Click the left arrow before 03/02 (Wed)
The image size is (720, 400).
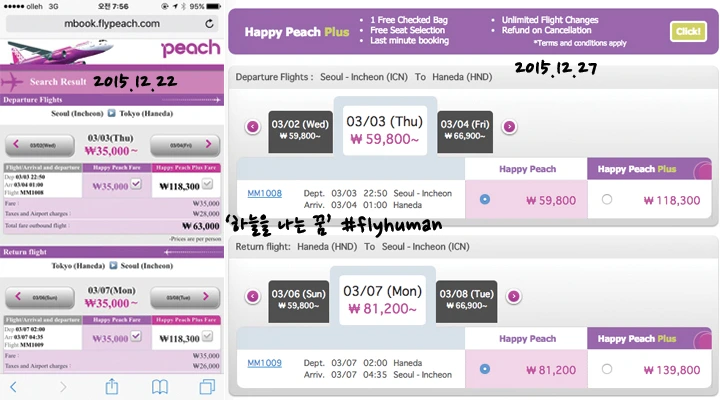253,126
